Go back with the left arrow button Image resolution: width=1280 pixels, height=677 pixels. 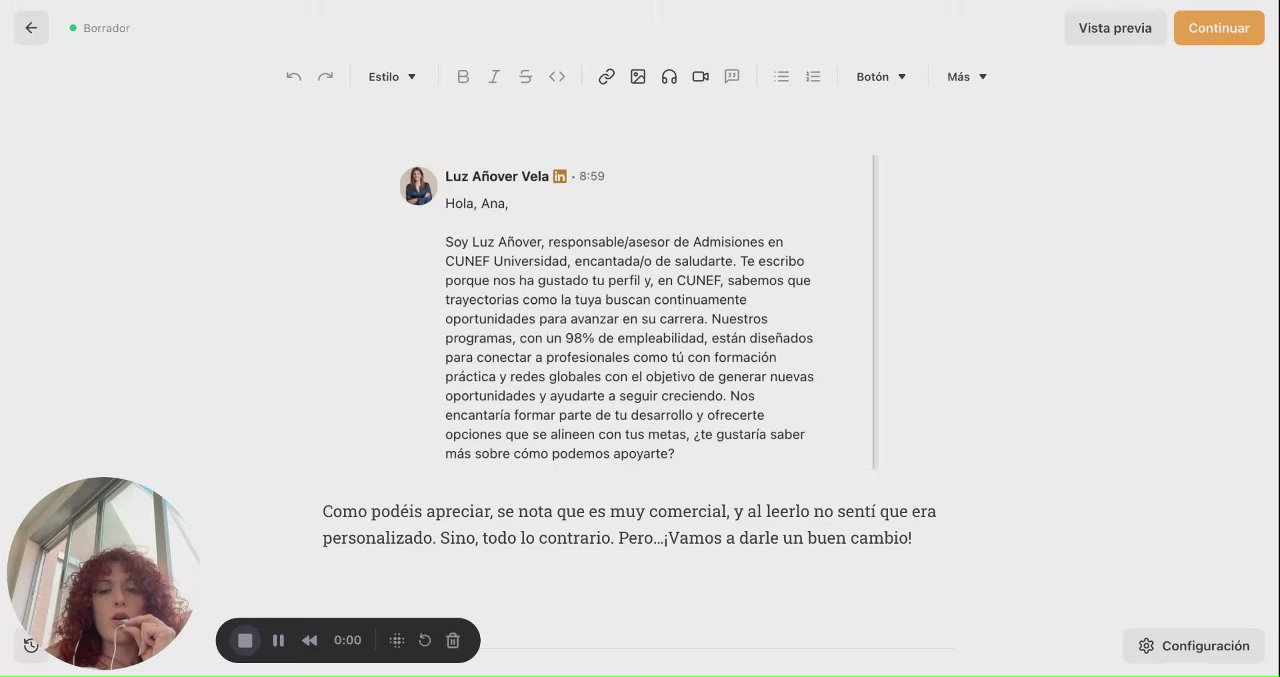coord(31,28)
